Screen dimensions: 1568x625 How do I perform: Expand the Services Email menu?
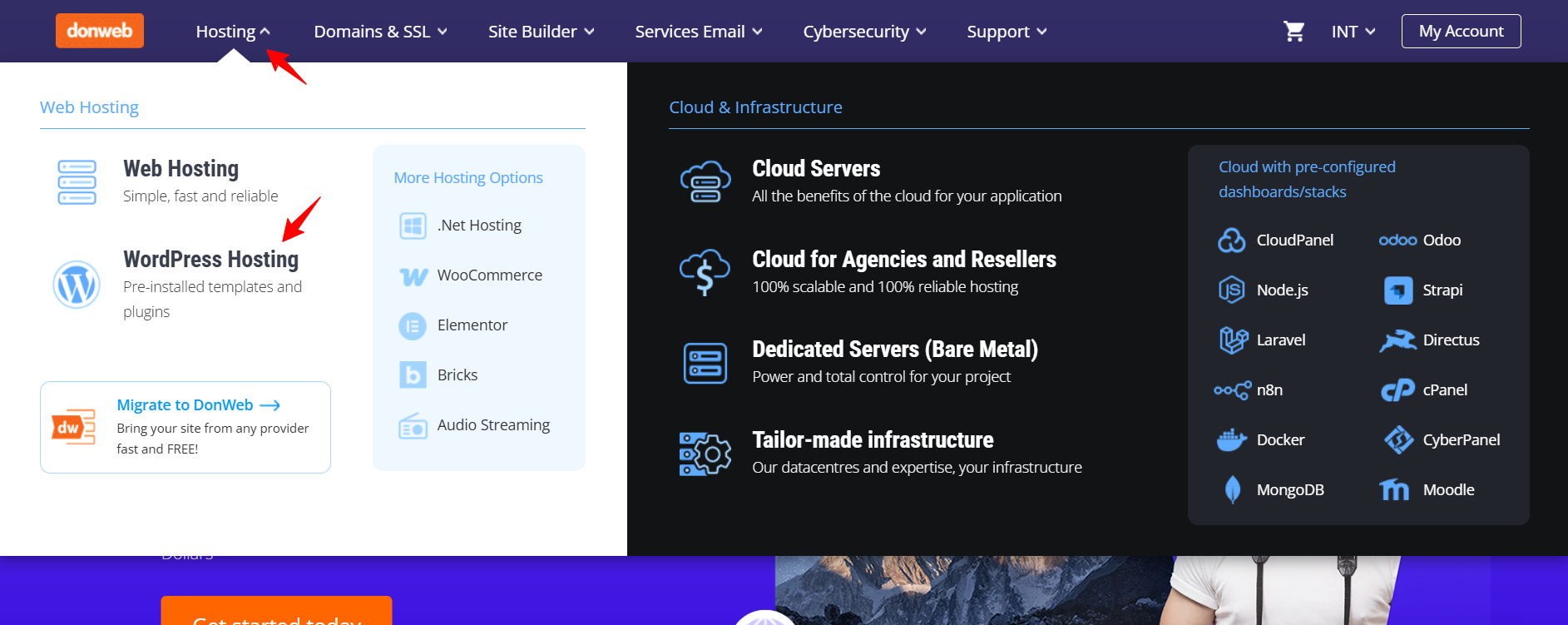(699, 32)
